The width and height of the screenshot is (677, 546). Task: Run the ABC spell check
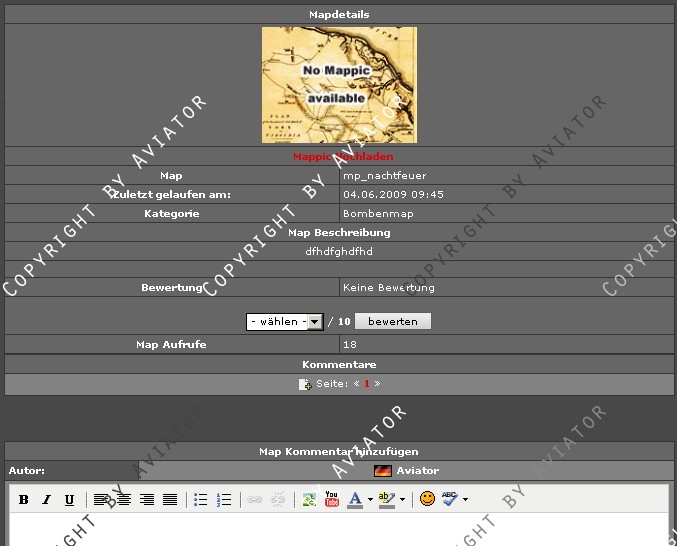(450, 499)
